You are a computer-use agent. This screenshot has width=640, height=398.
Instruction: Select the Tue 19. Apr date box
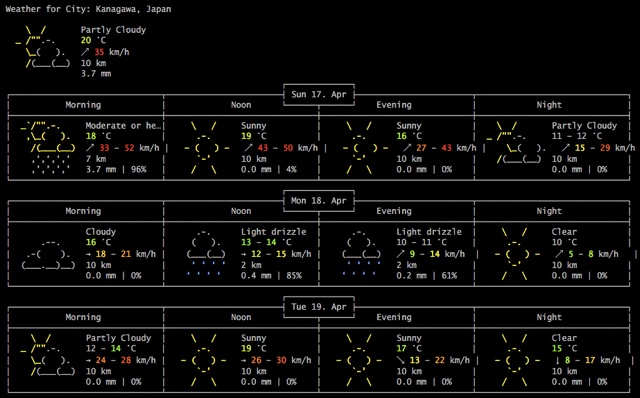click(319, 307)
